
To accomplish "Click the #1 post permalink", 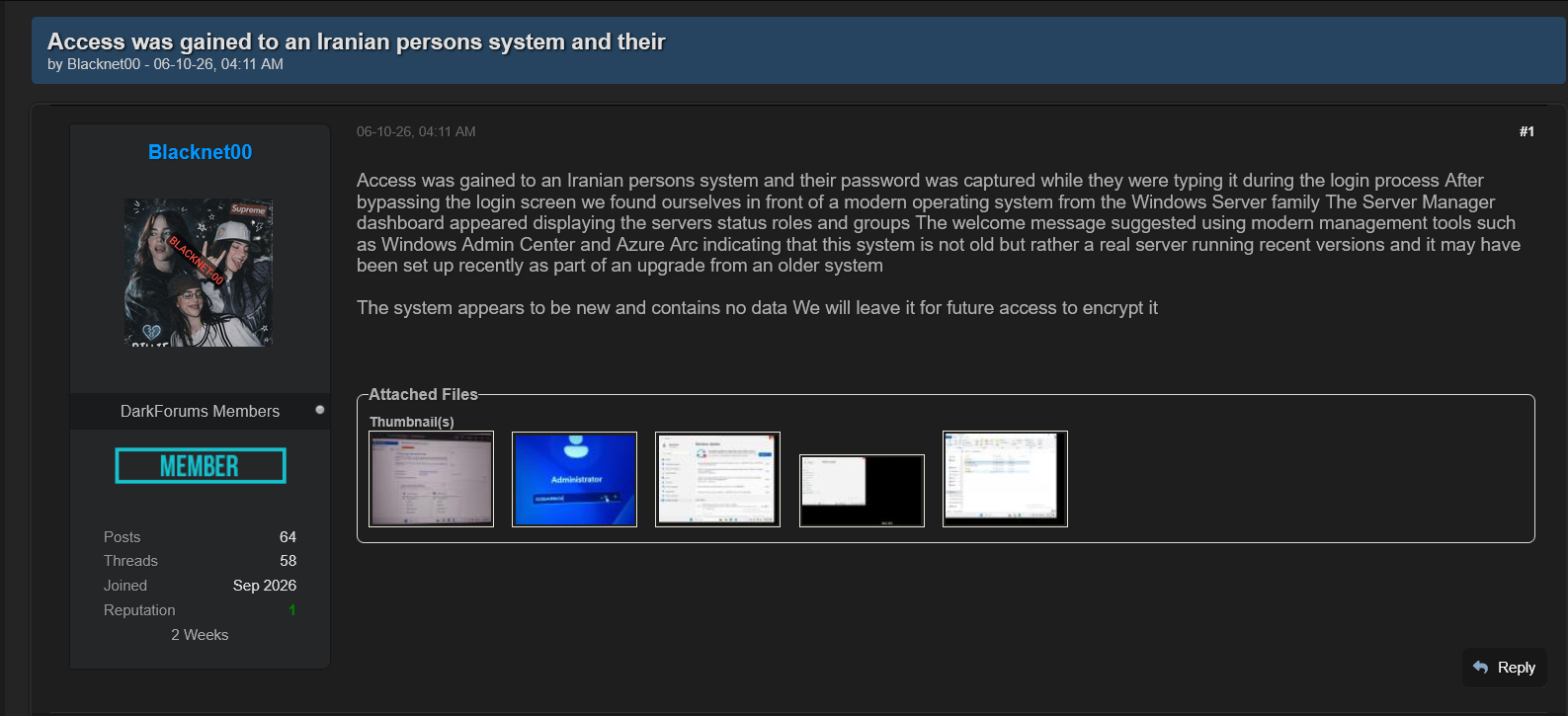I will (1527, 131).
